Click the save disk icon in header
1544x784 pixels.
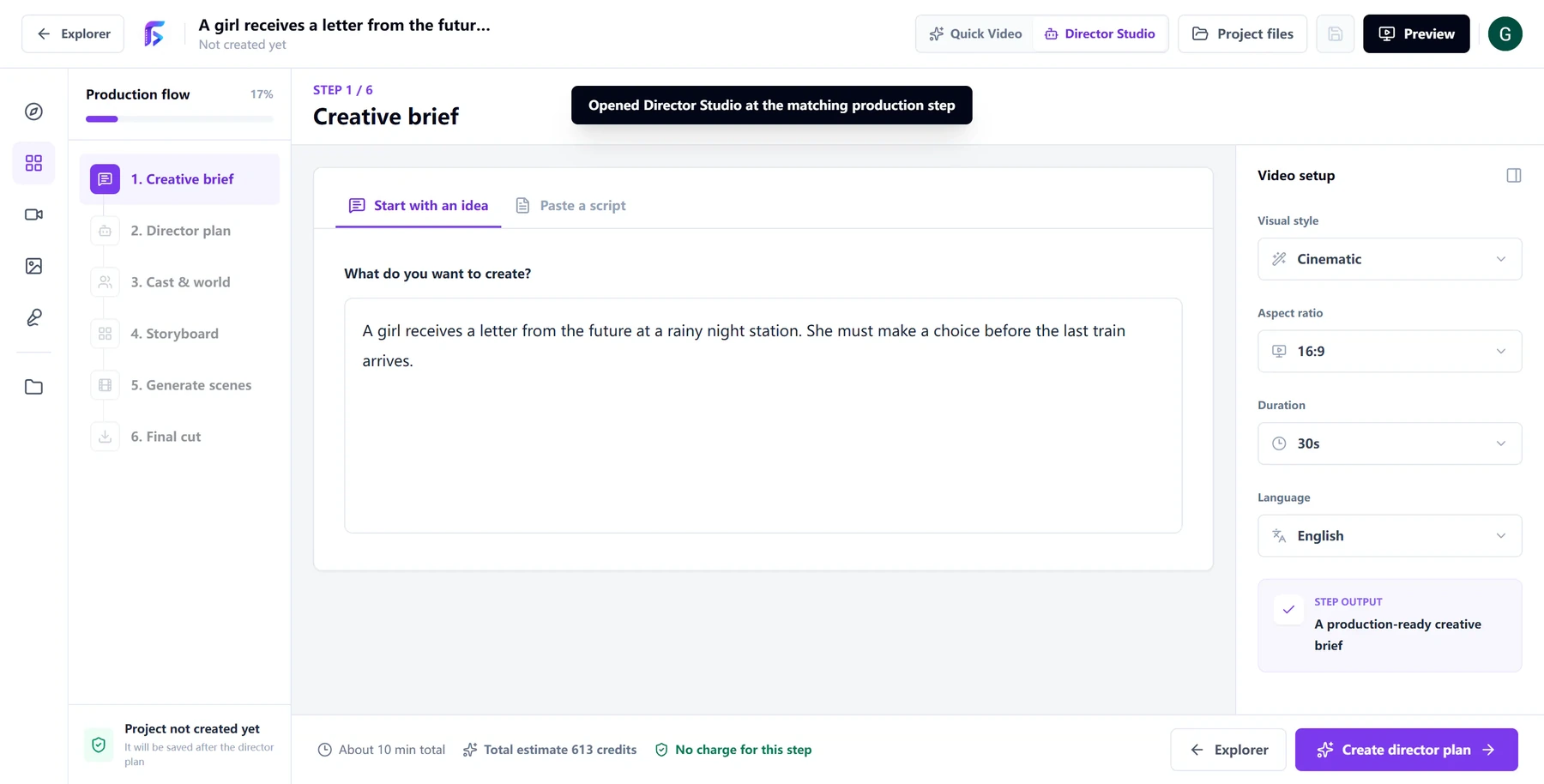[1335, 34]
